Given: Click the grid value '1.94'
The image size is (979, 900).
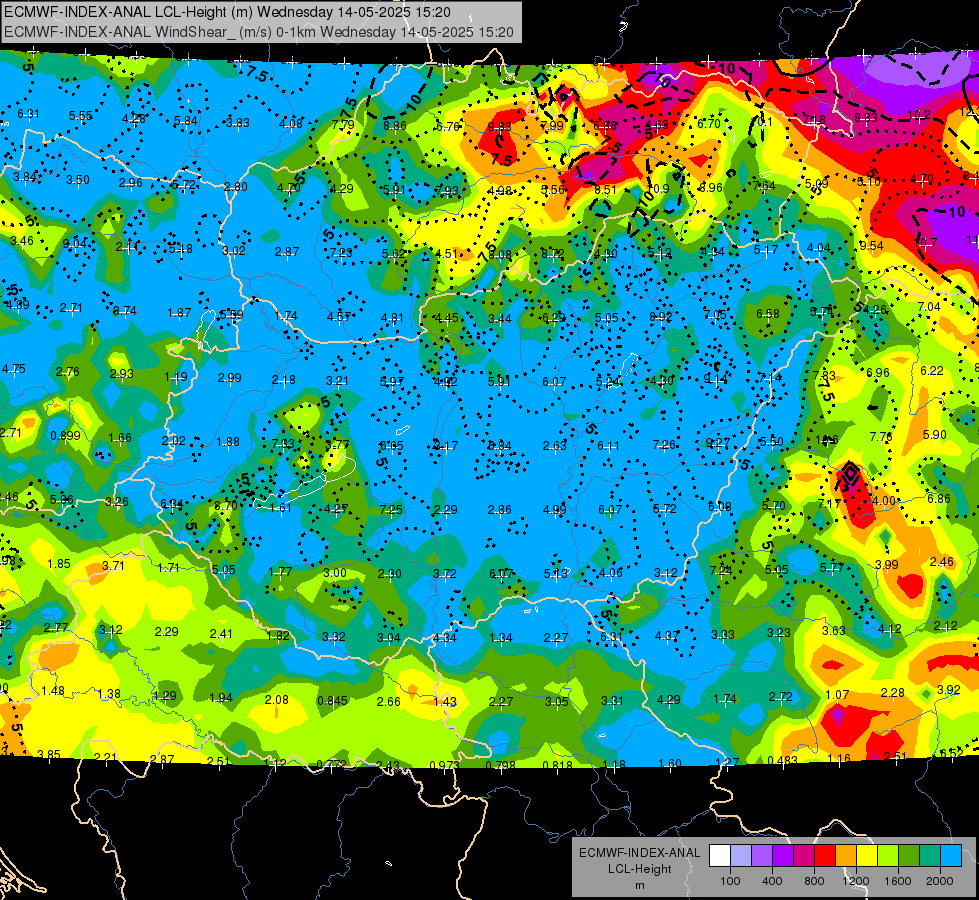Looking at the screenshot, I should (x=220, y=698).
